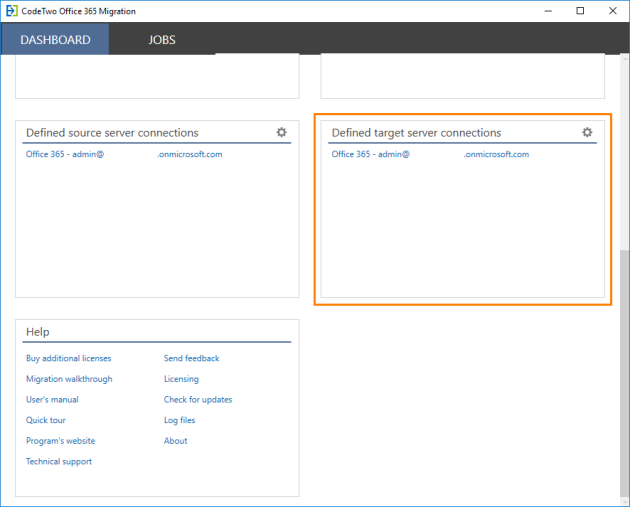
Task: Click the Send feedback link
Action: click(x=192, y=358)
